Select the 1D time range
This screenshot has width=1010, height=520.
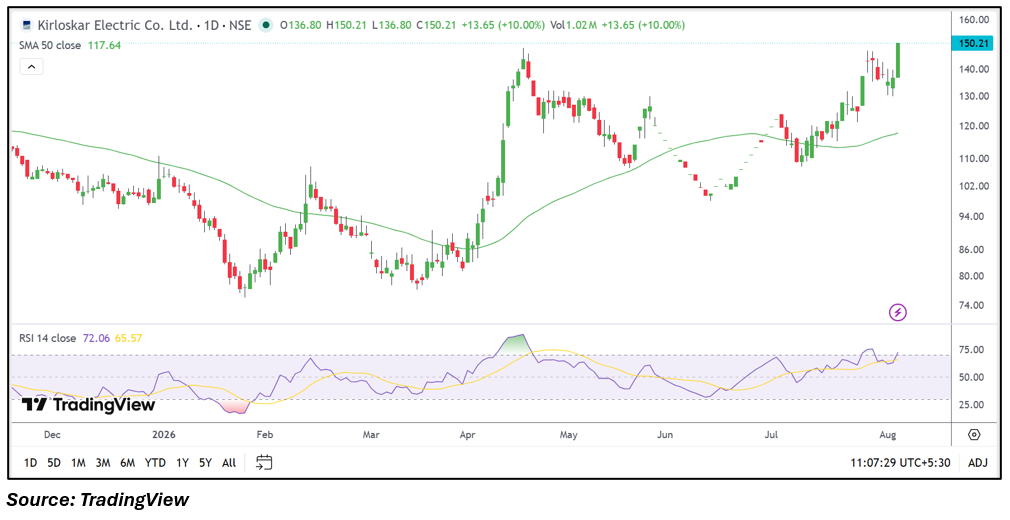click(x=30, y=463)
